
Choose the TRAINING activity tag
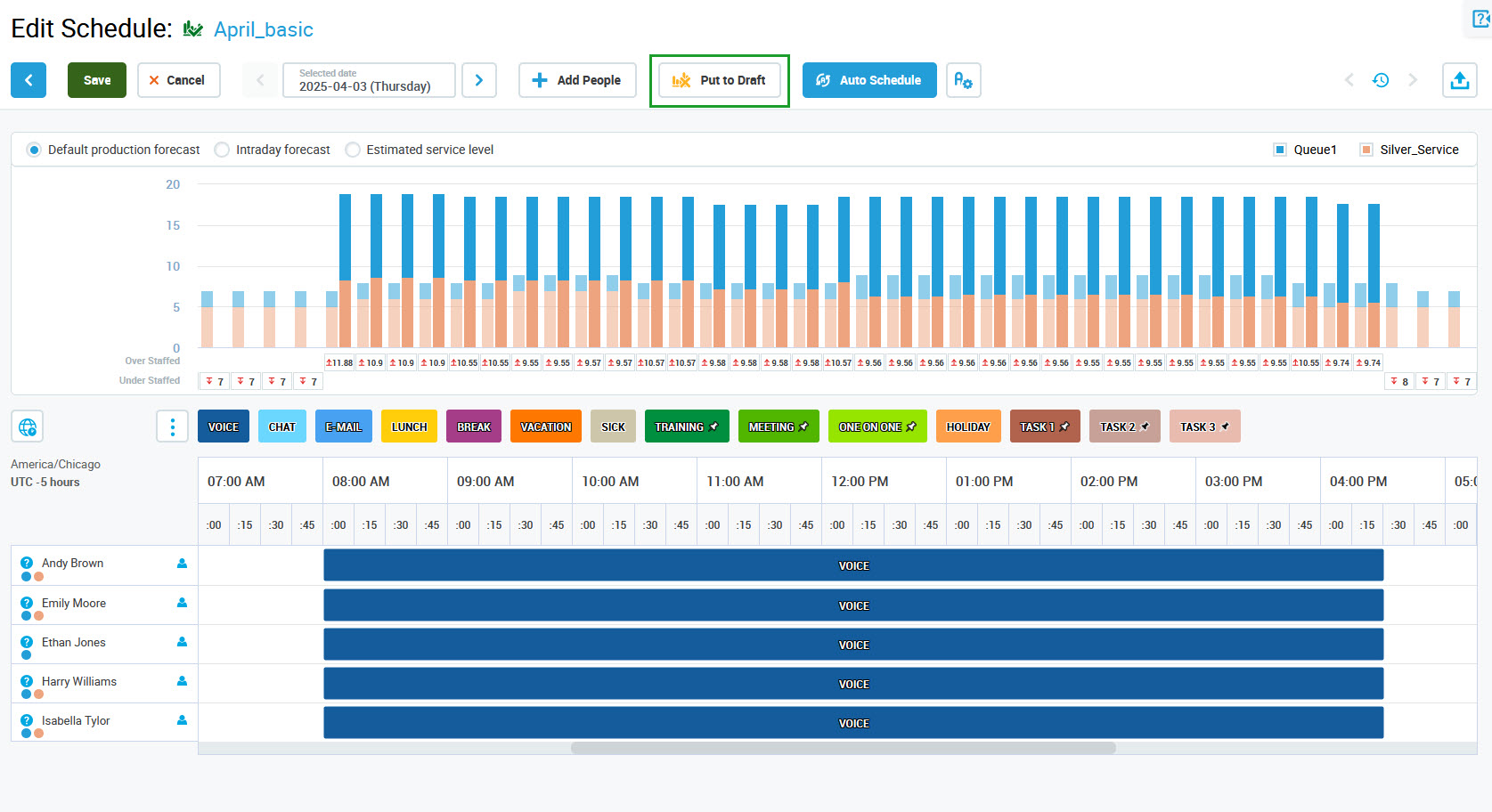point(686,426)
